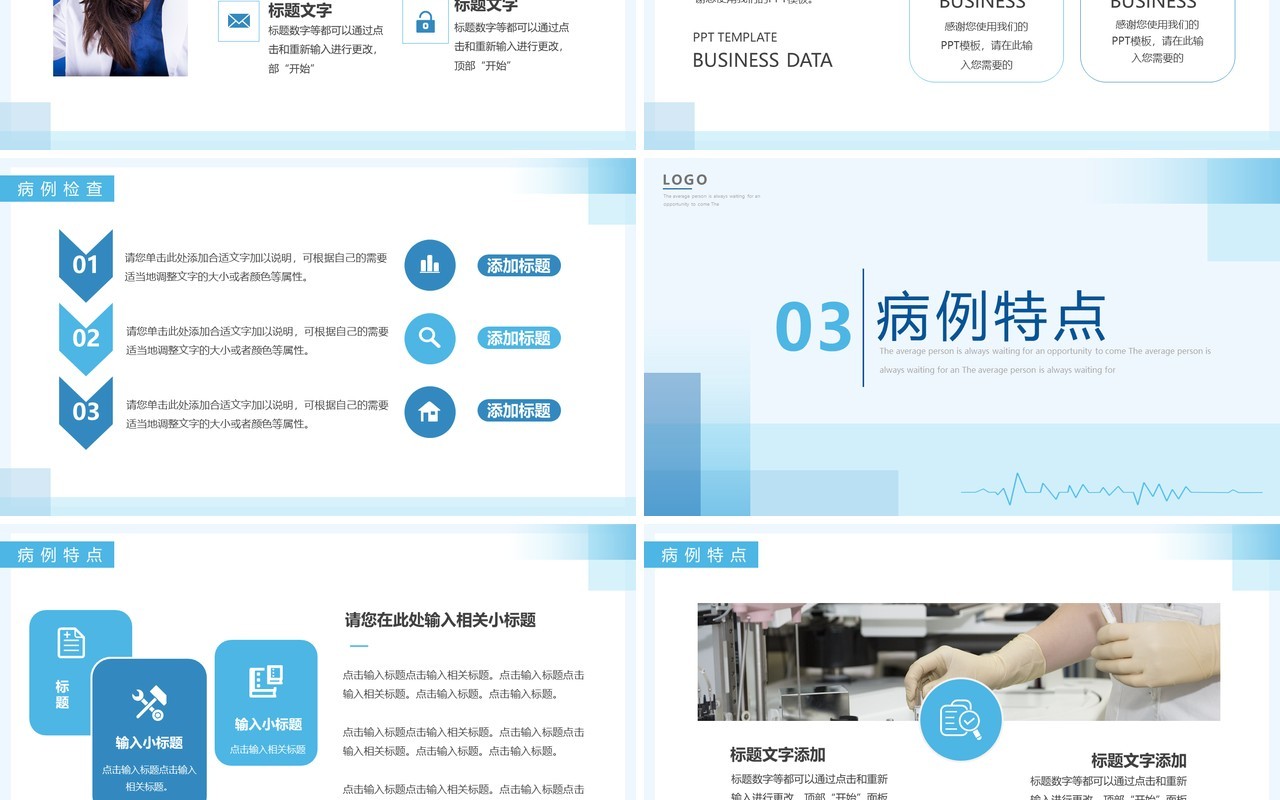Select the magnifying glass circle icon

tap(430, 338)
